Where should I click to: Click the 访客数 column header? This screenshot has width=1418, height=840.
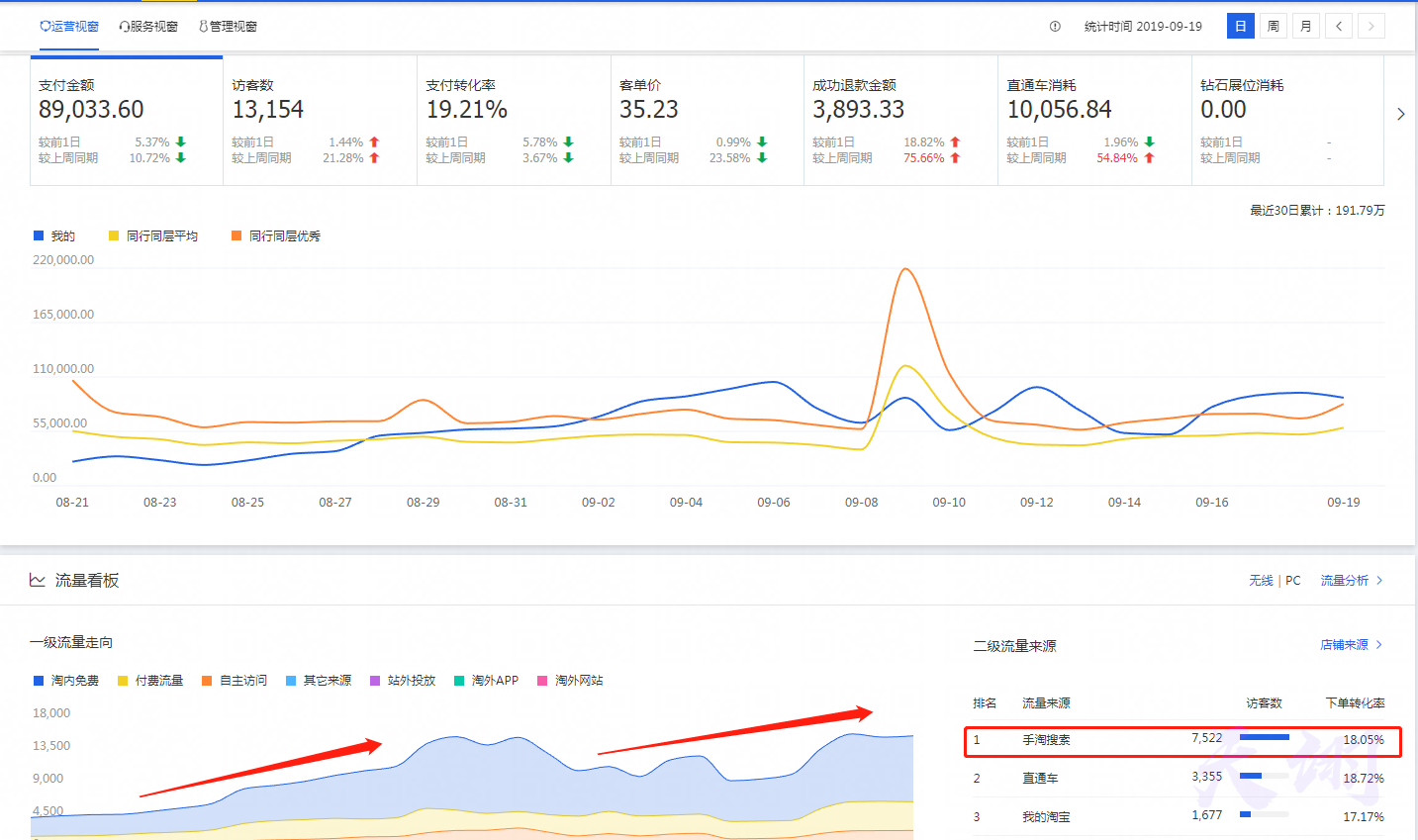(1264, 703)
